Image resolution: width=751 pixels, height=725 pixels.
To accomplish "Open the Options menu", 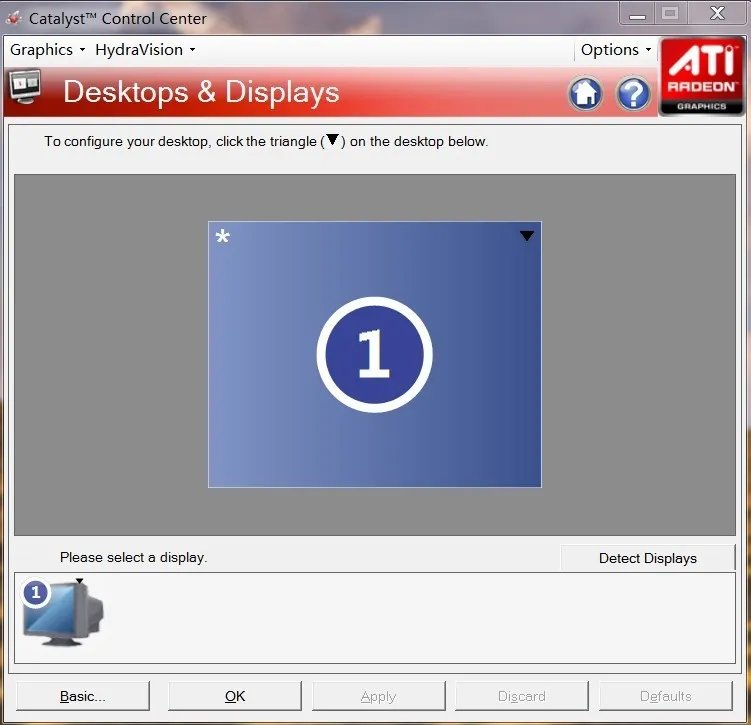I will point(615,50).
